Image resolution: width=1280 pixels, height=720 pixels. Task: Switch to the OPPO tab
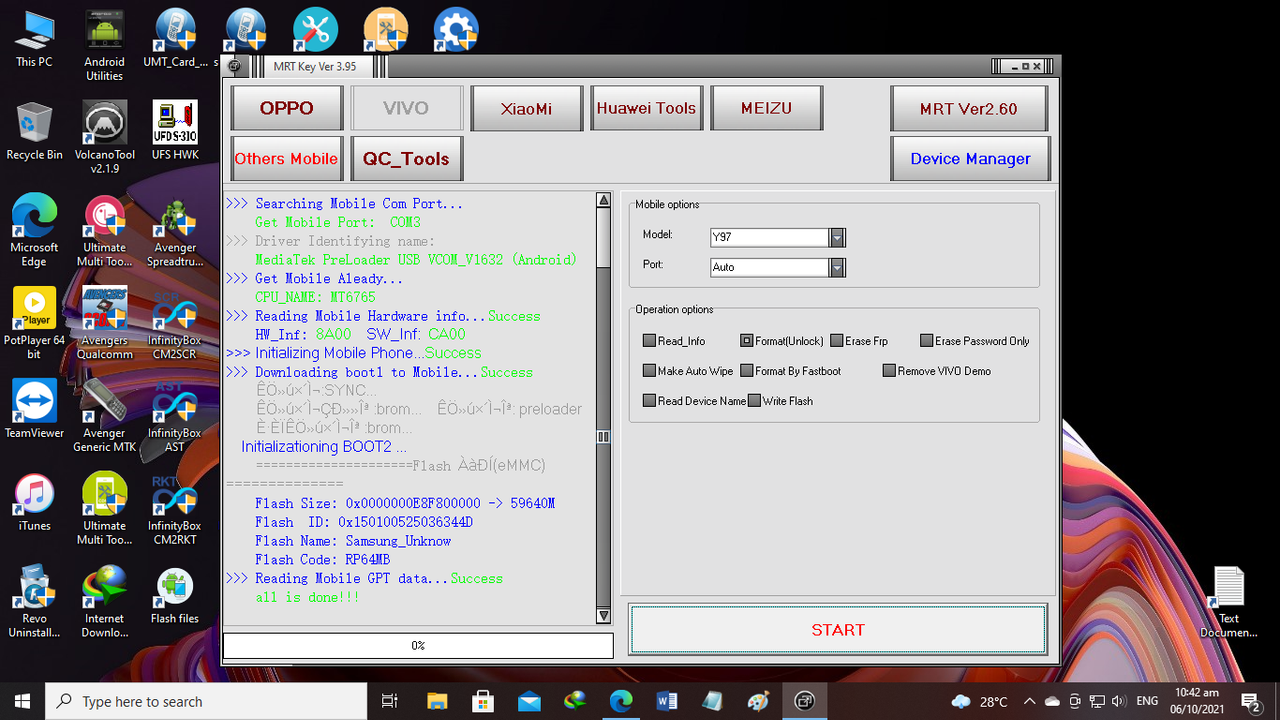(x=287, y=108)
